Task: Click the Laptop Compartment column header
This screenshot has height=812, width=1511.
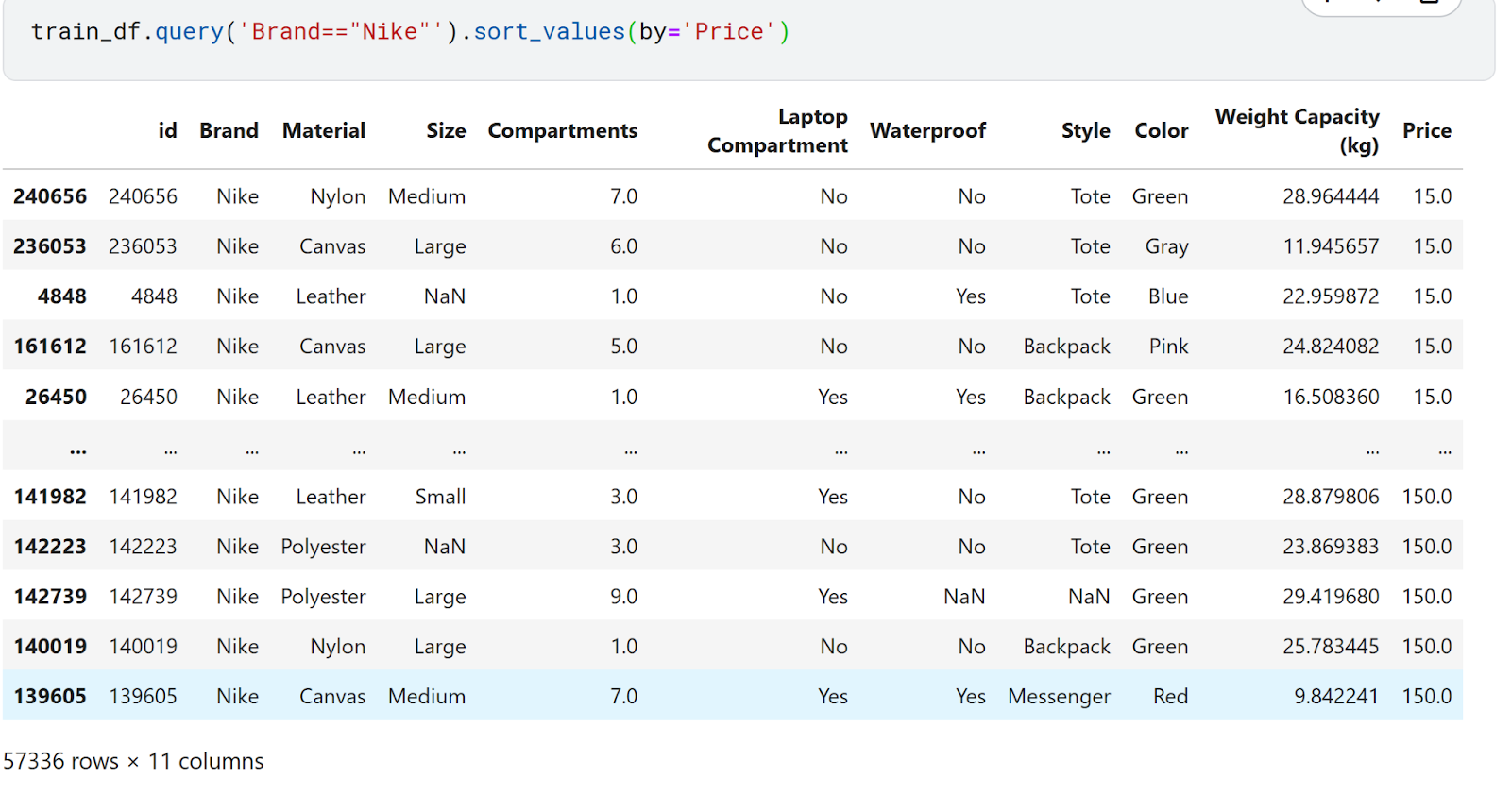Action: pyautogui.click(x=777, y=131)
